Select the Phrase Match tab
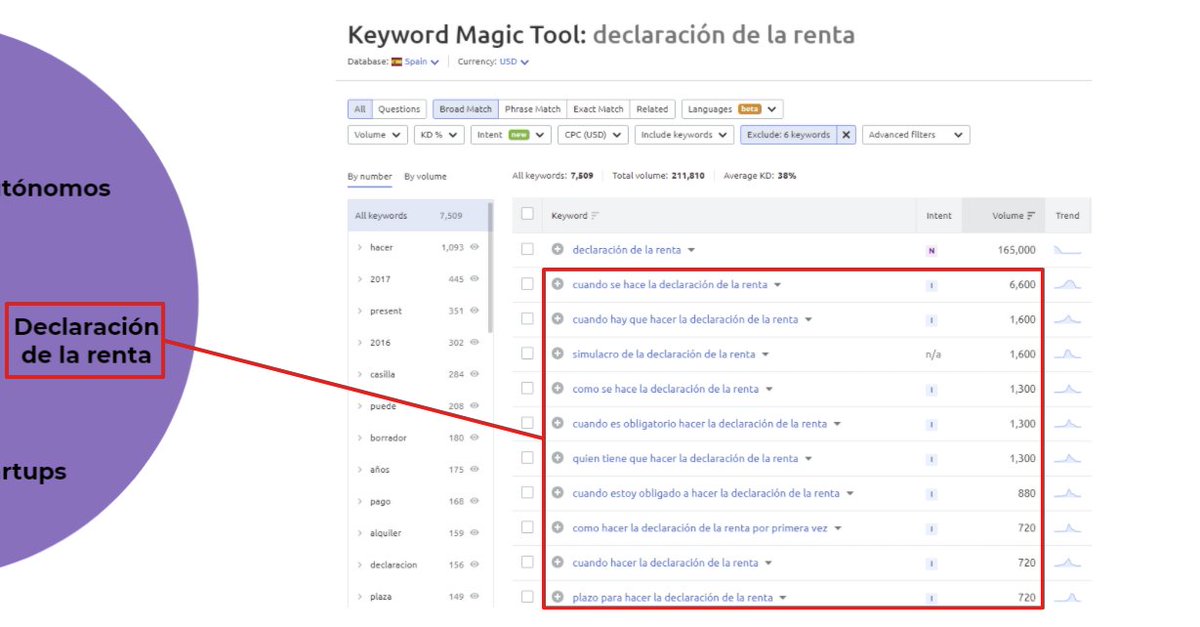 (532, 109)
